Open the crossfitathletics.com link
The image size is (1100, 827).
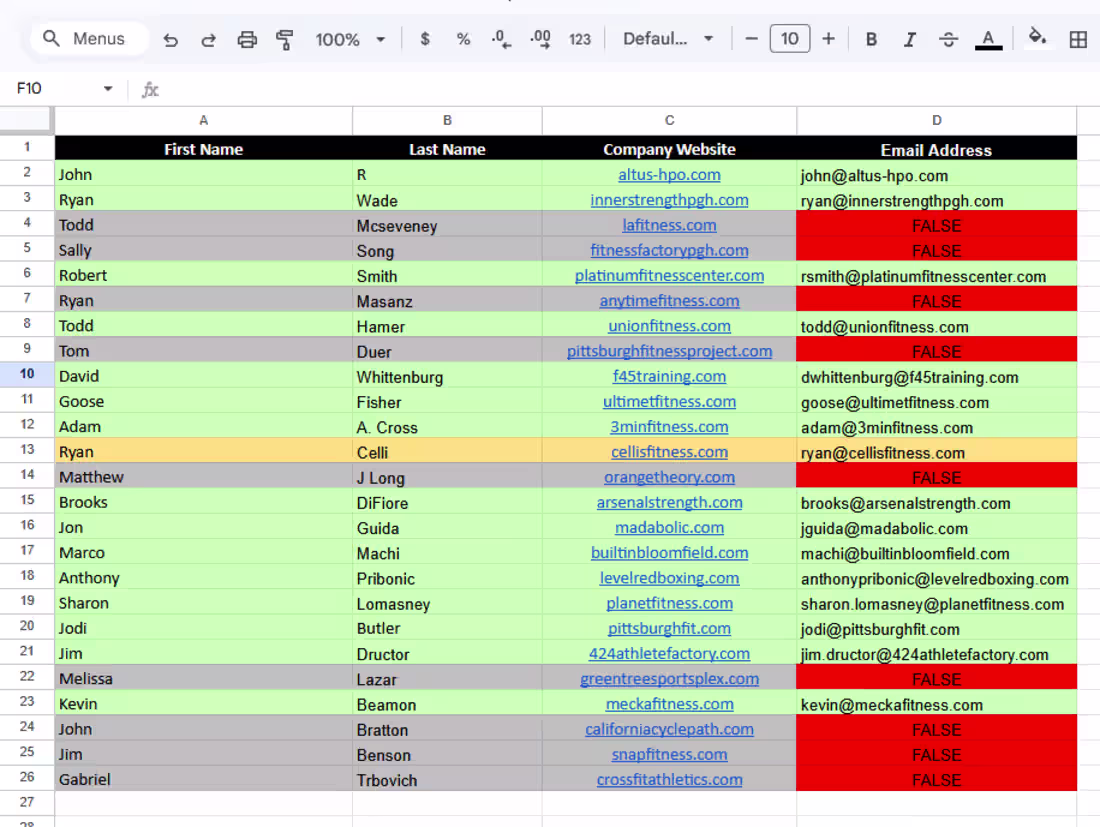point(669,780)
